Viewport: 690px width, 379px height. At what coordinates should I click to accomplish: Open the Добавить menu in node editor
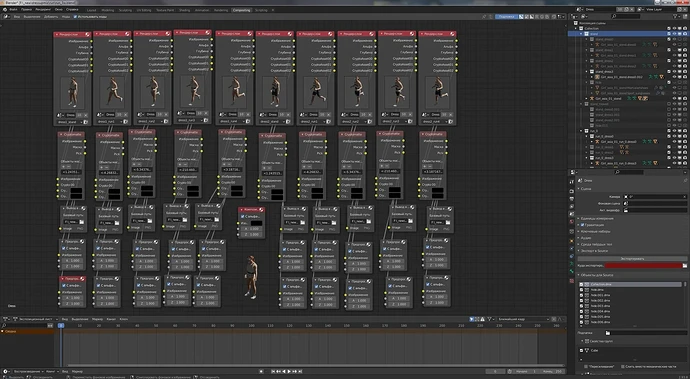tap(51, 17)
